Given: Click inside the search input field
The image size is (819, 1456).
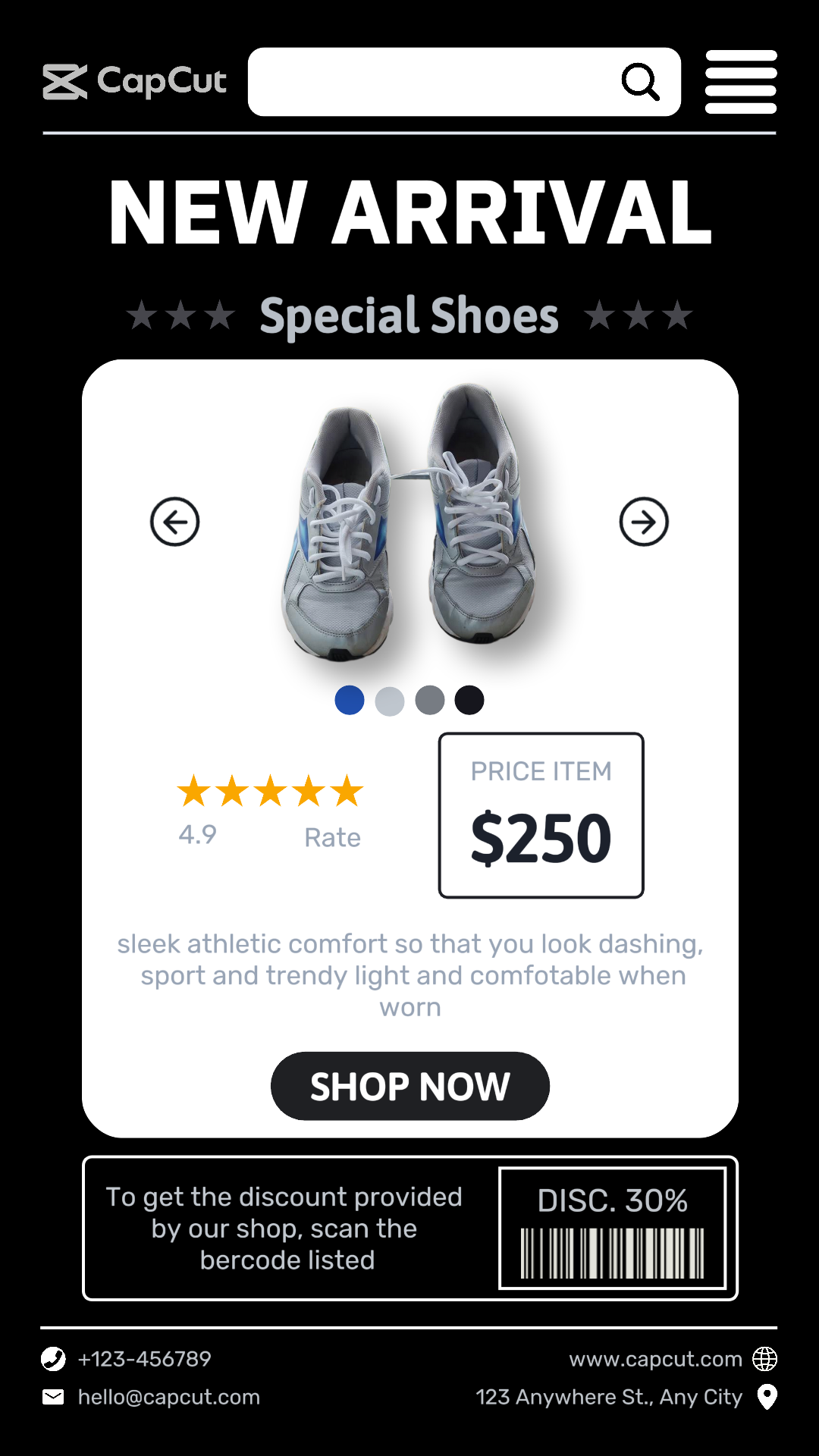Looking at the screenshot, I should [x=432, y=82].
